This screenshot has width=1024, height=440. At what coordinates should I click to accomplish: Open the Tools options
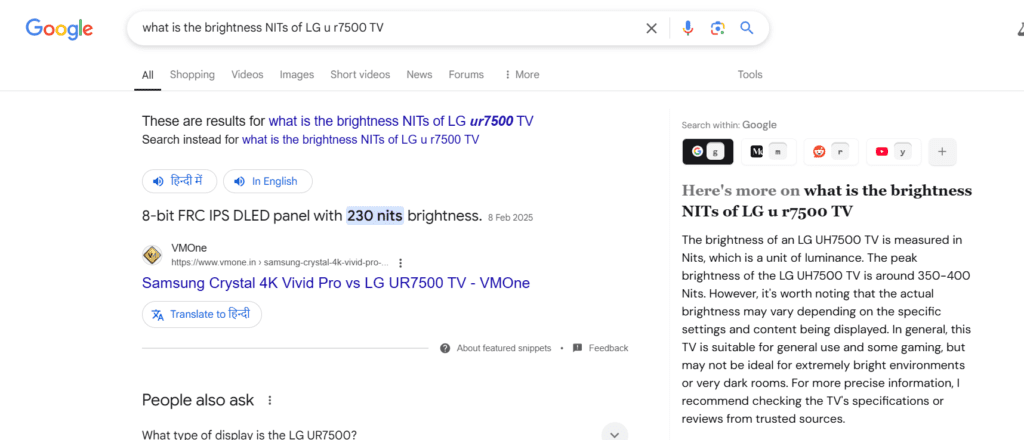[x=750, y=74]
